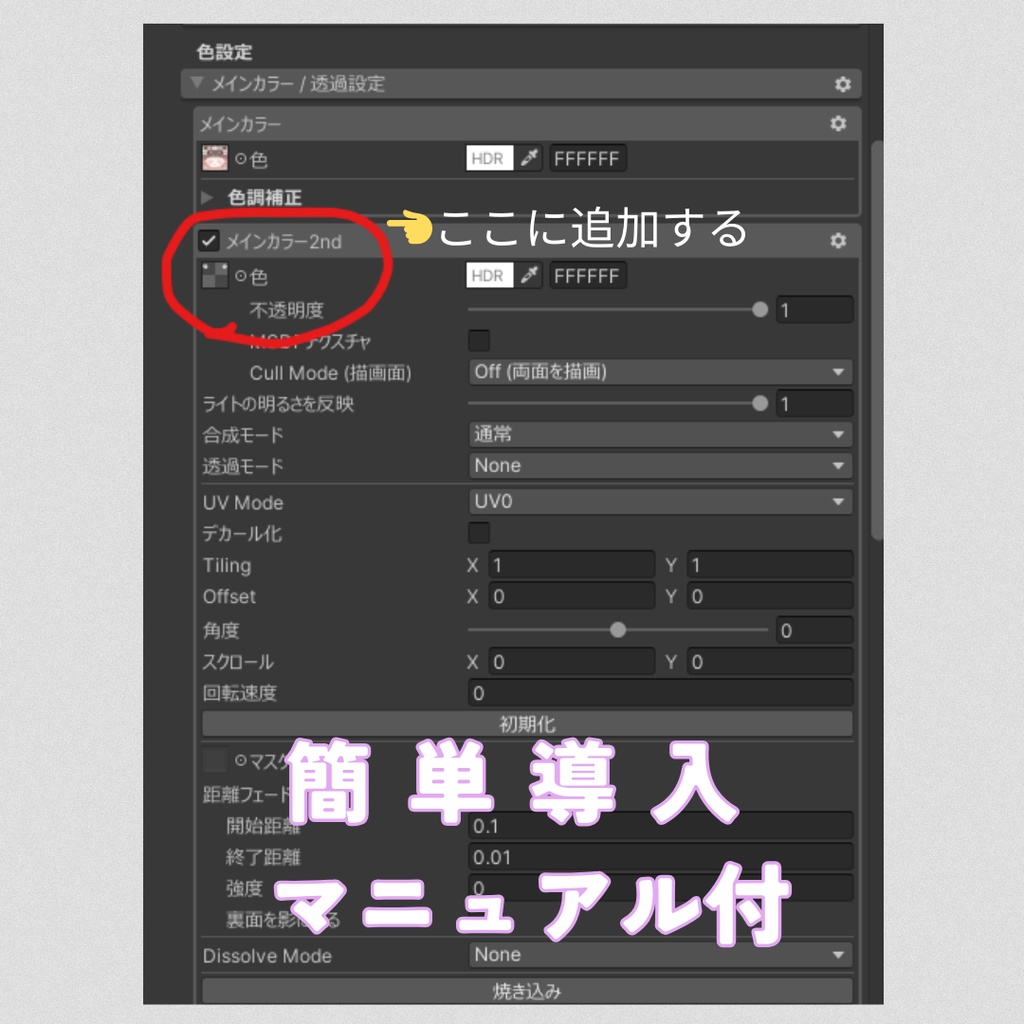
Task: Collapse the メインカラー / 透過設定 section
Action: 198,84
